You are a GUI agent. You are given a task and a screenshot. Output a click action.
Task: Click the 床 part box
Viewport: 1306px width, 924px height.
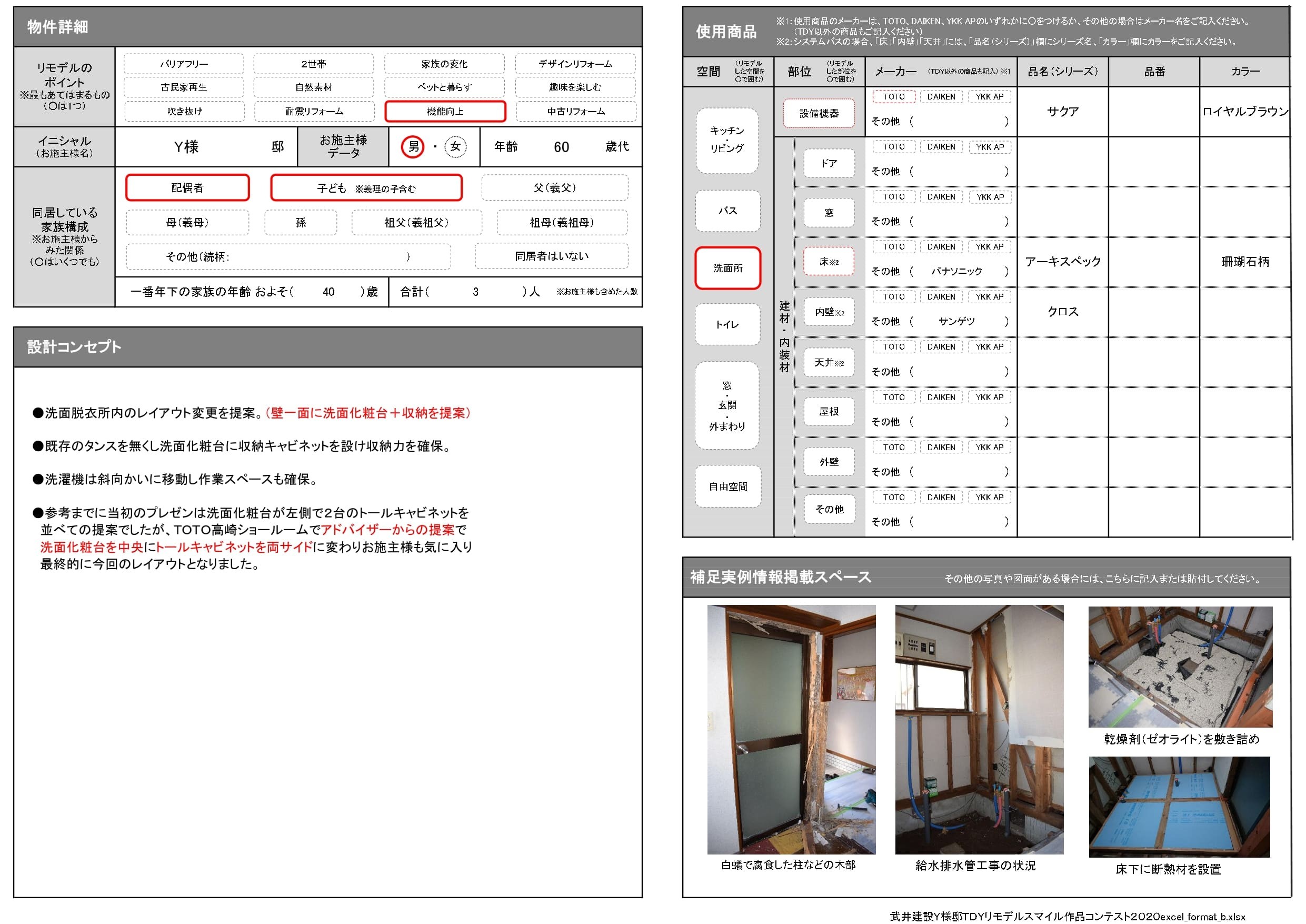(828, 262)
